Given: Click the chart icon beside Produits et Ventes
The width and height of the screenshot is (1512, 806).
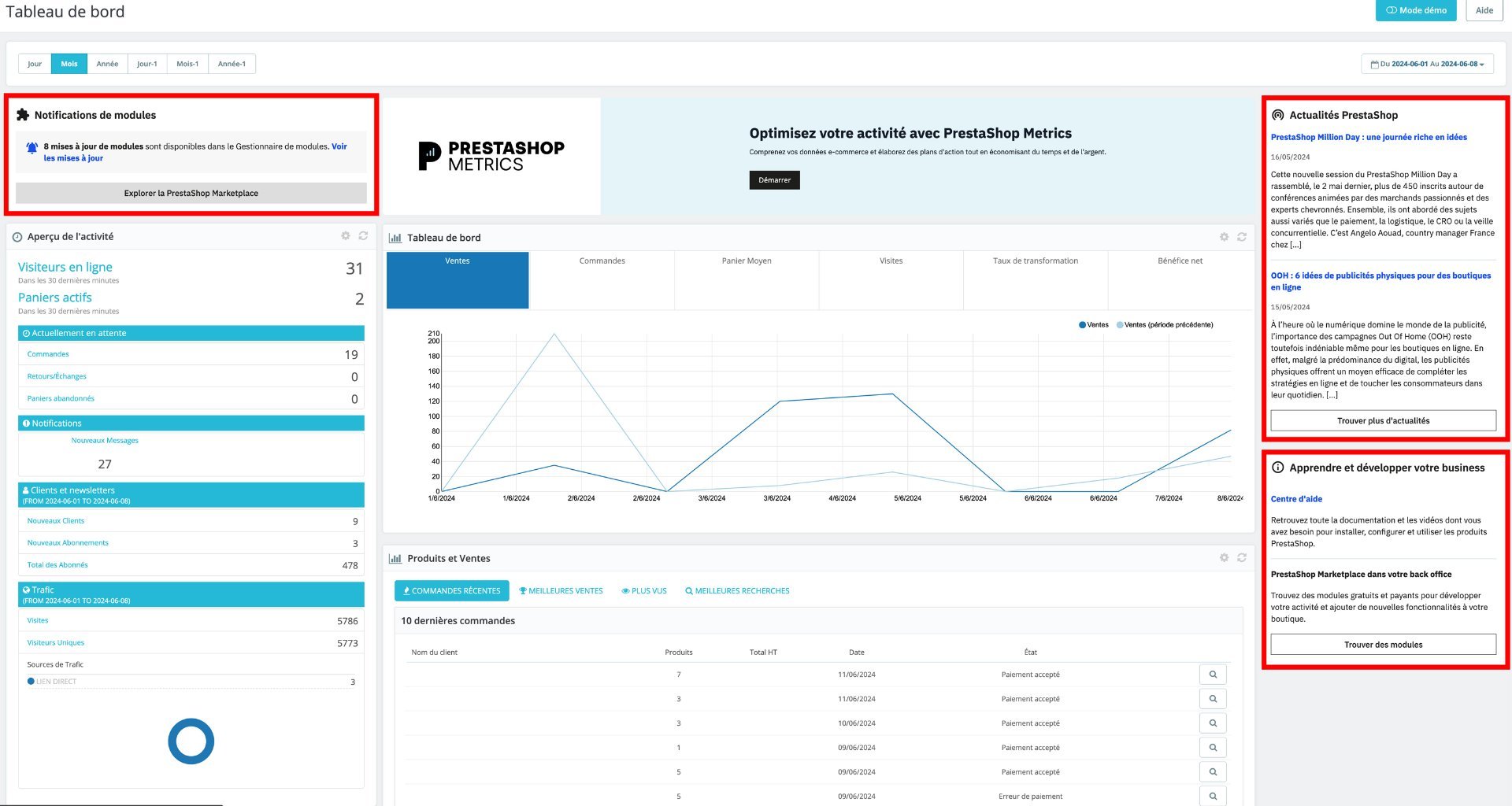Looking at the screenshot, I should [x=395, y=559].
